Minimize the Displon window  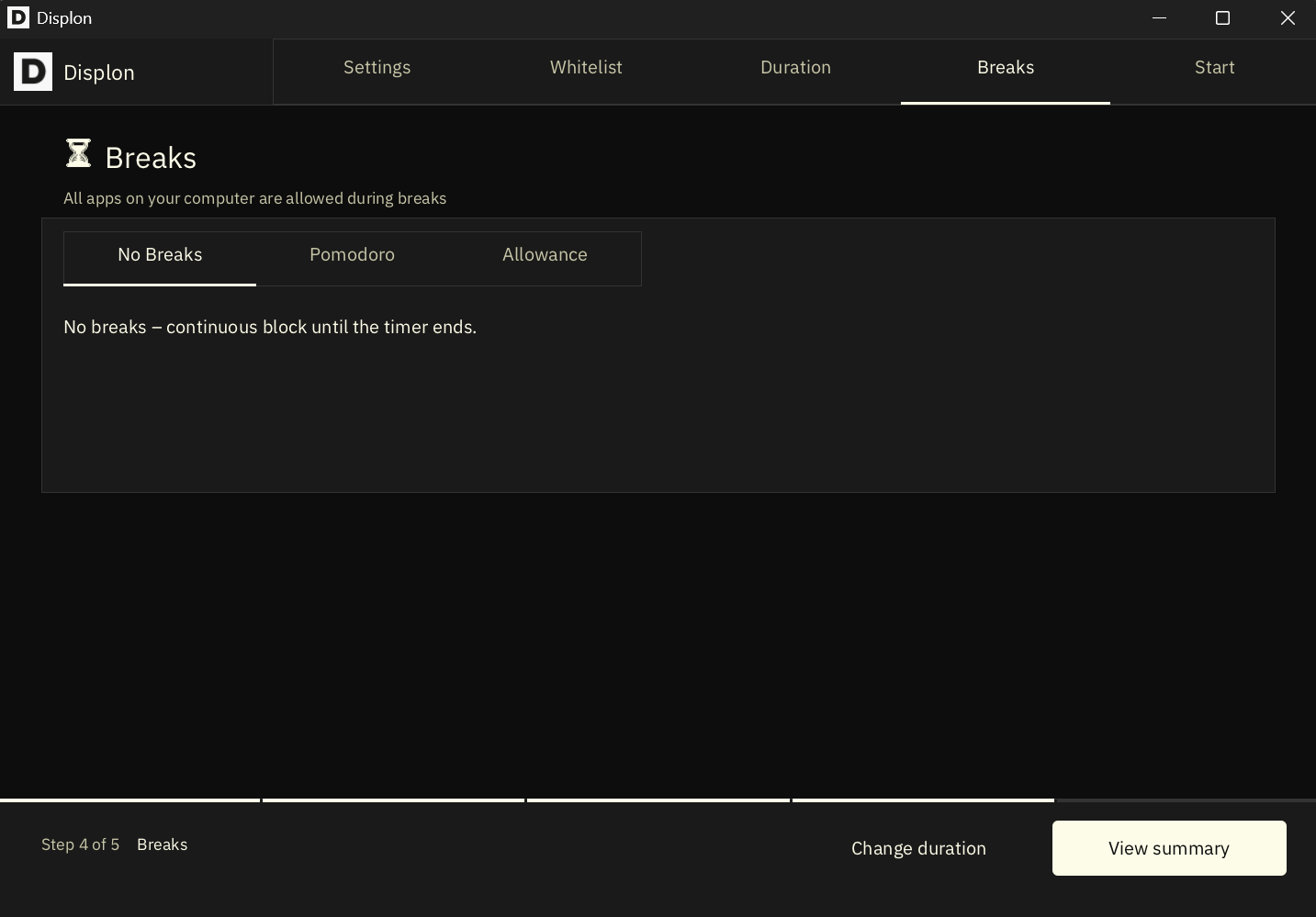1159,18
